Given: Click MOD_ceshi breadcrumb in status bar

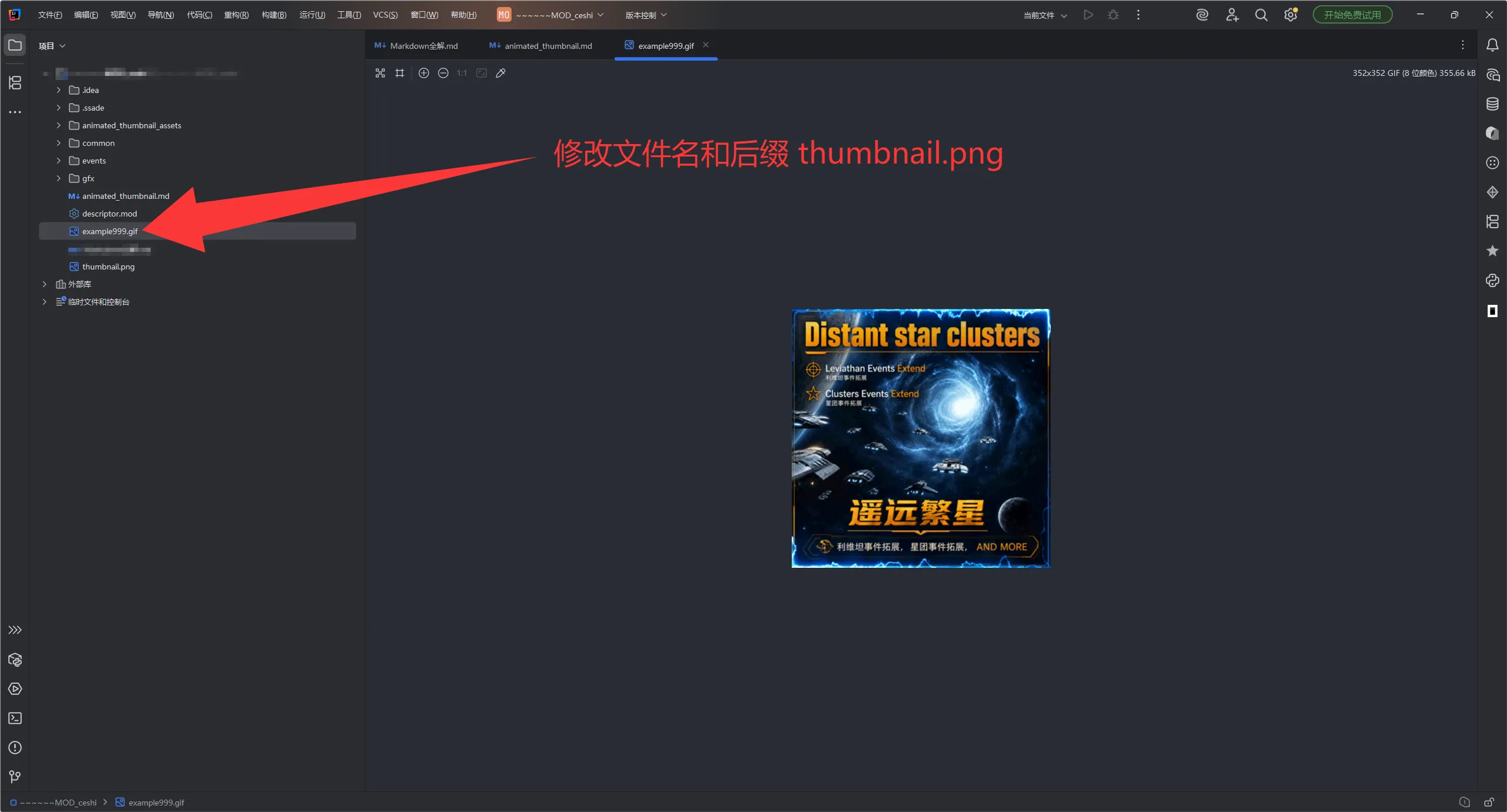Looking at the screenshot, I should tap(54, 803).
